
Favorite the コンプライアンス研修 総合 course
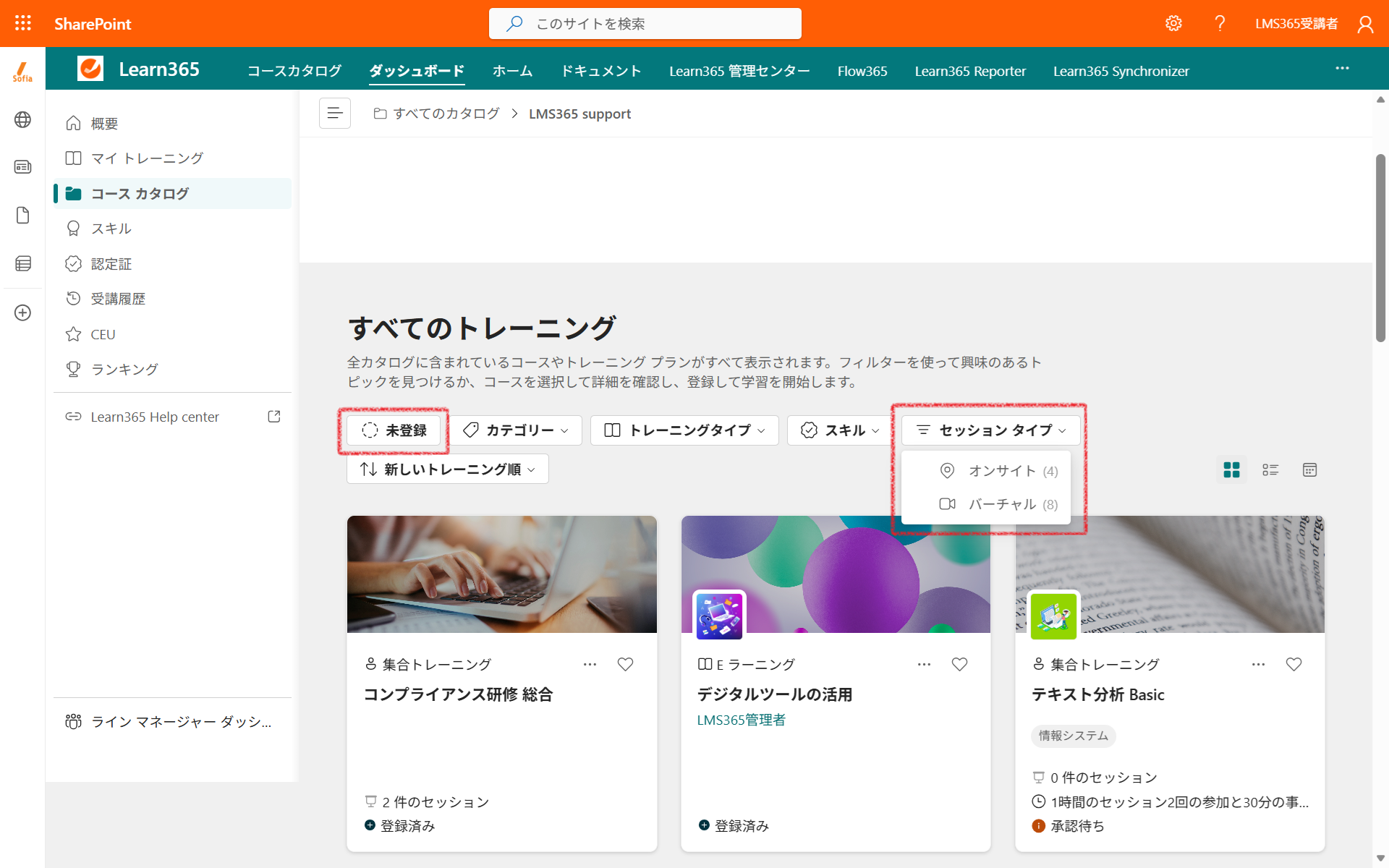(x=625, y=664)
